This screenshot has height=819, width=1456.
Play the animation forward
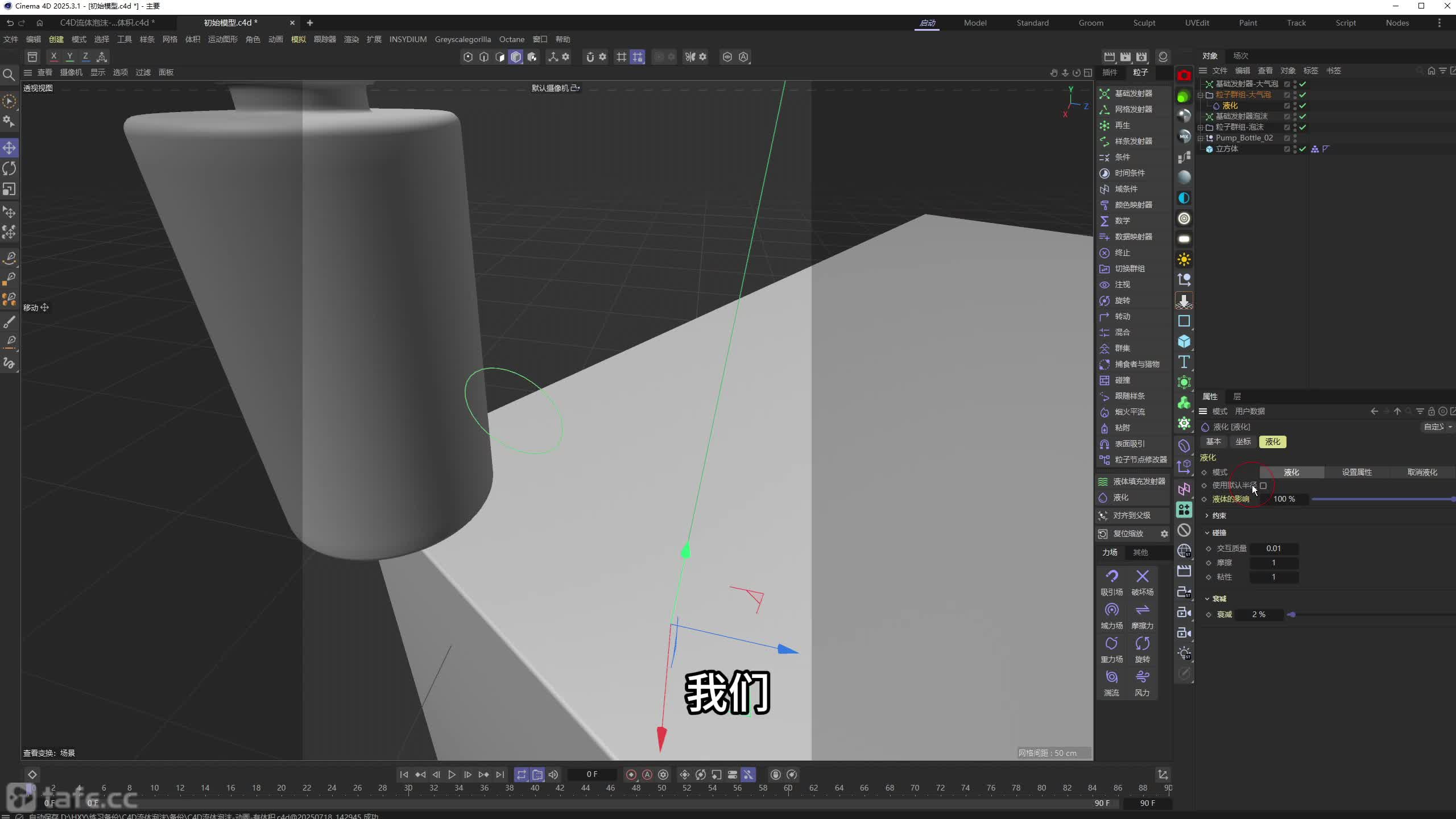tap(452, 774)
